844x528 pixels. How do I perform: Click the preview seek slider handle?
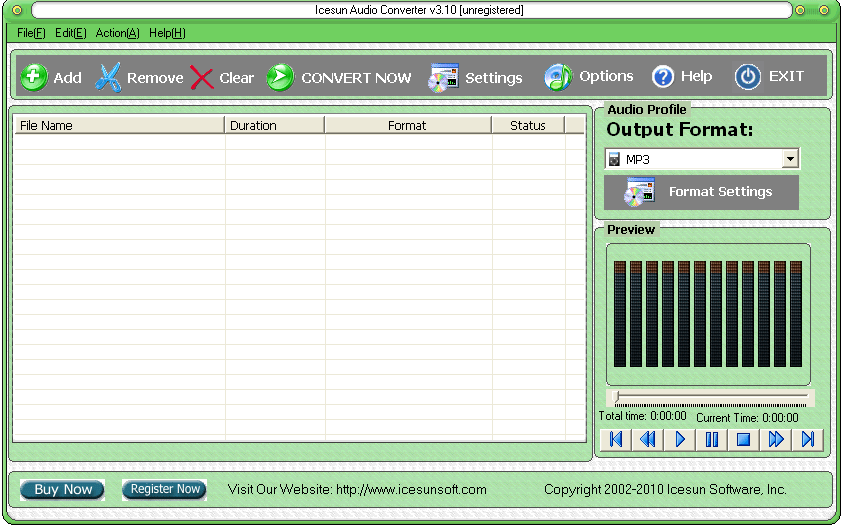click(616, 397)
